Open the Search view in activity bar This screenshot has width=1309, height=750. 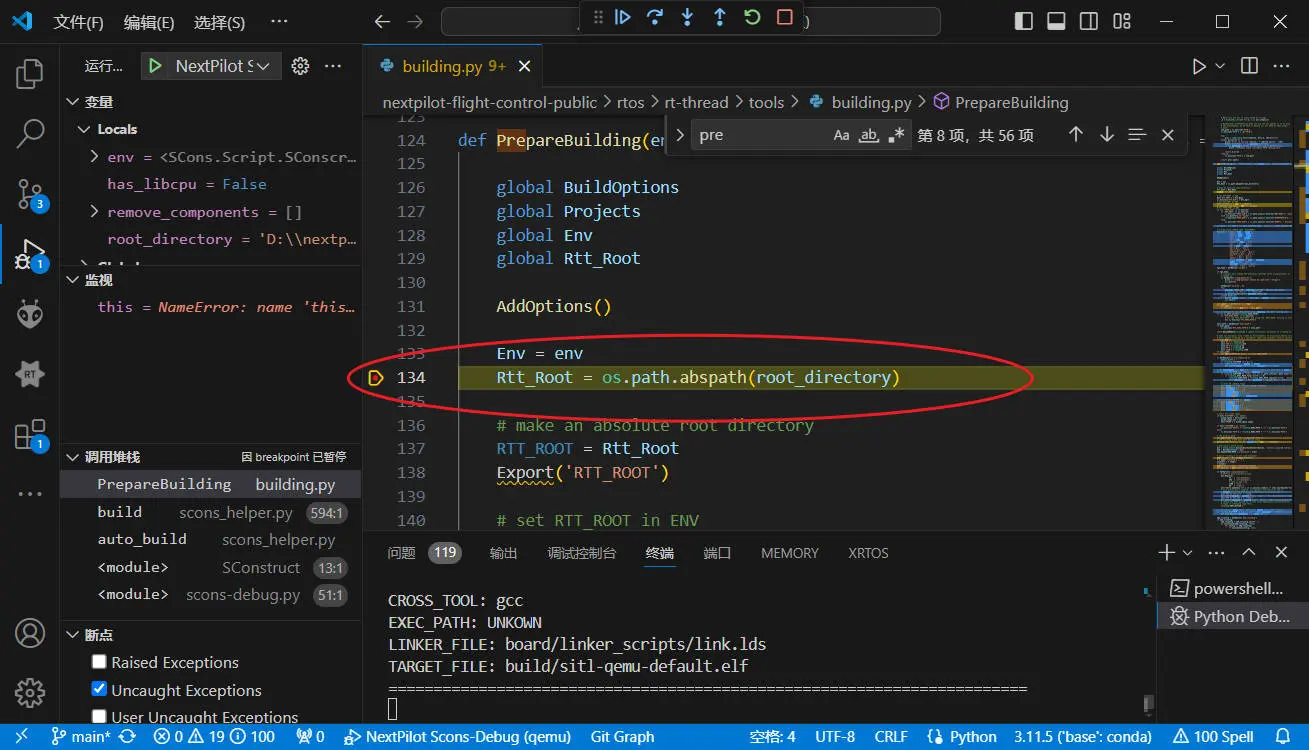pos(30,132)
